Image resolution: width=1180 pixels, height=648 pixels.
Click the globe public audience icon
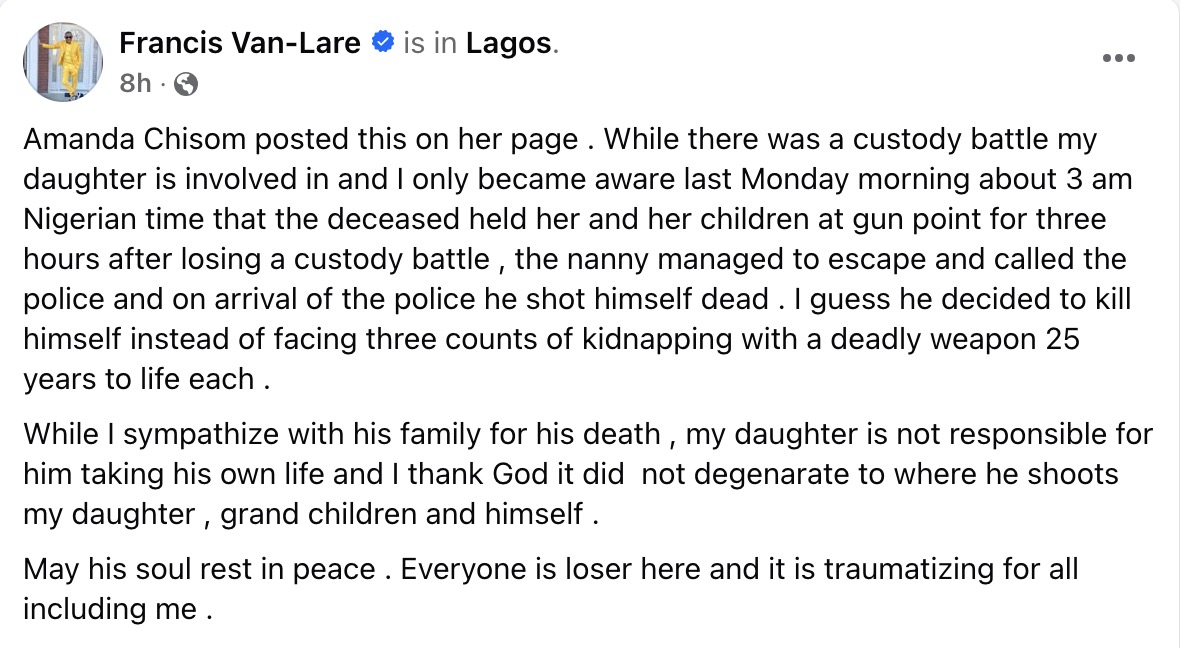click(x=185, y=85)
